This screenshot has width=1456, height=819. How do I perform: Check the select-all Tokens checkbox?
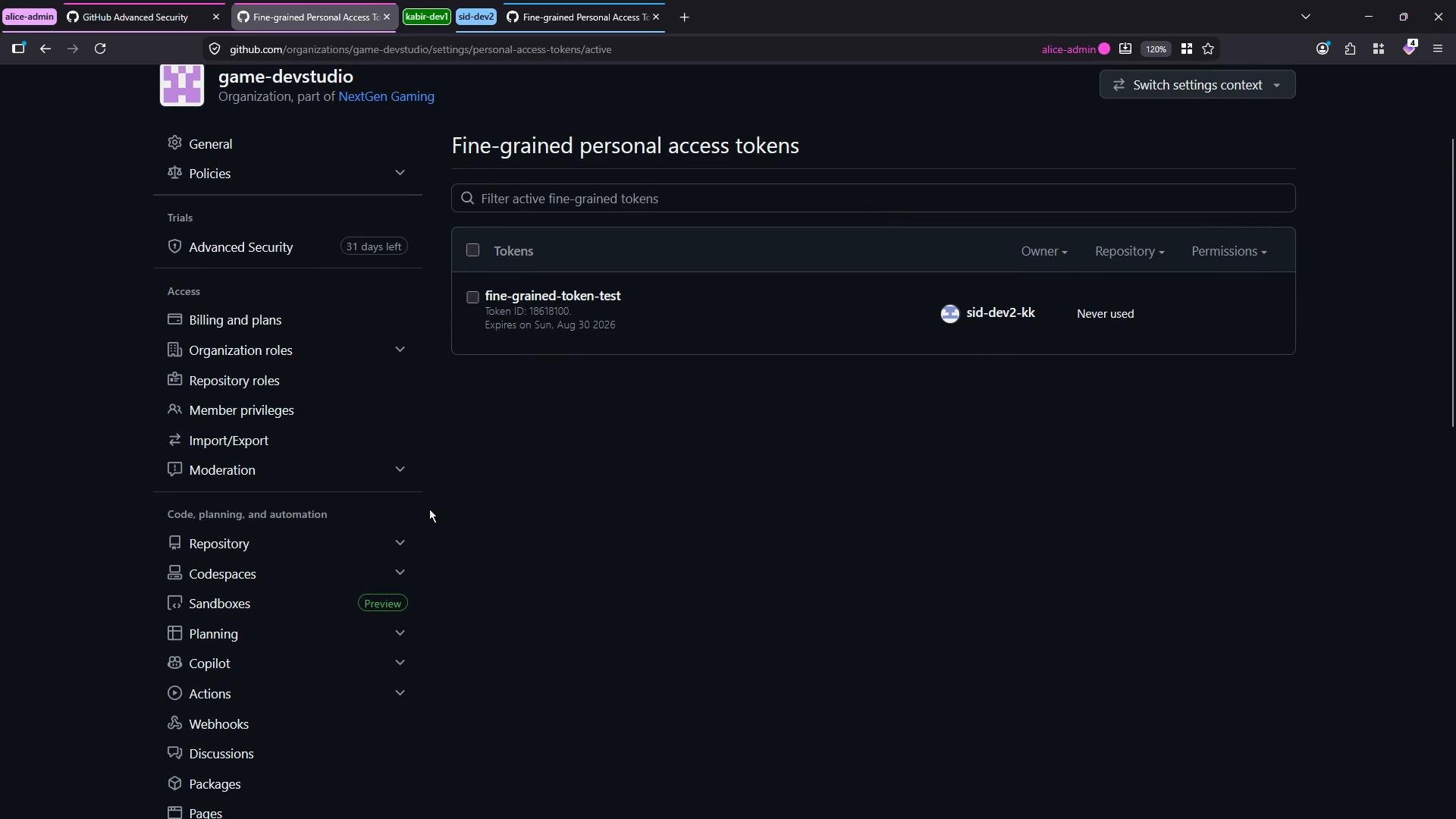coord(472,250)
